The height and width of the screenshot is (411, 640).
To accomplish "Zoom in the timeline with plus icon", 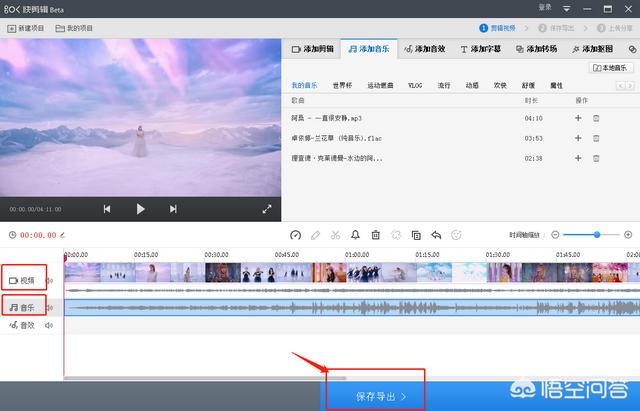I will tap(628, 235).
